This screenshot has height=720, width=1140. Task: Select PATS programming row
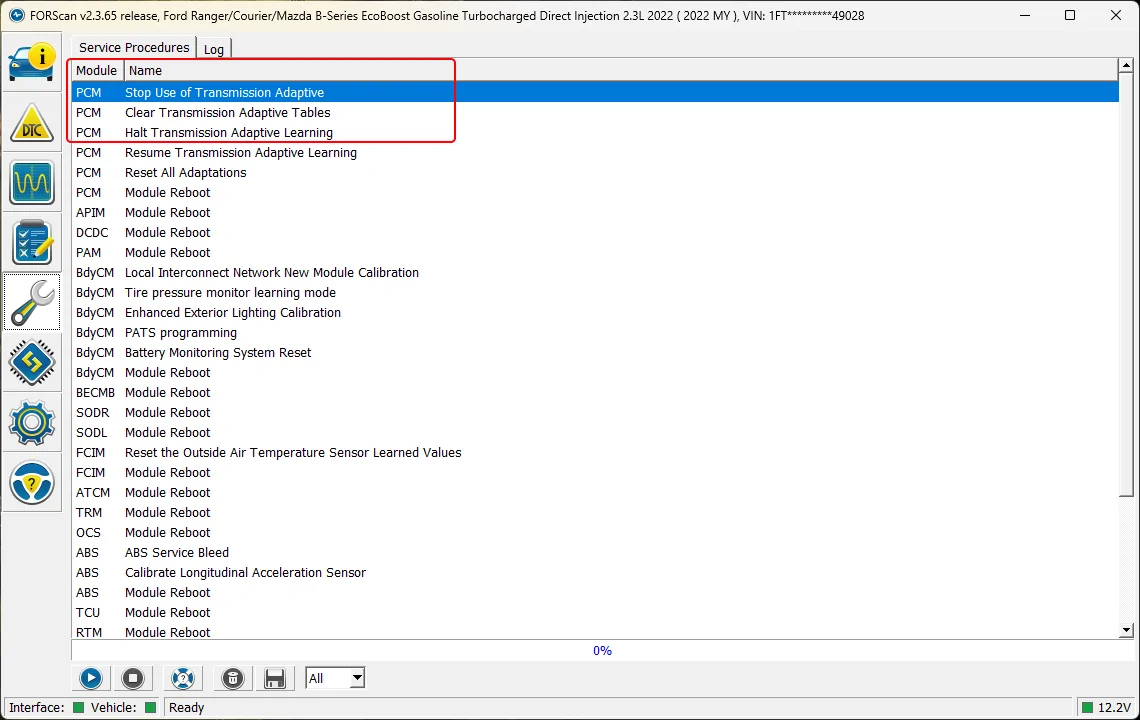pyautogui.click(x=595, y=332)
